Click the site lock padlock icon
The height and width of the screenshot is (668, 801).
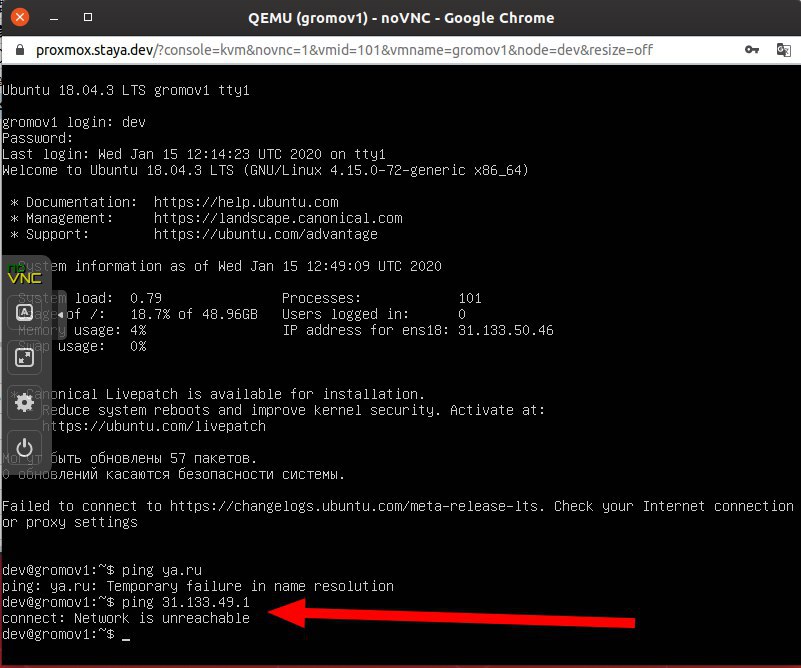point(19,50)
